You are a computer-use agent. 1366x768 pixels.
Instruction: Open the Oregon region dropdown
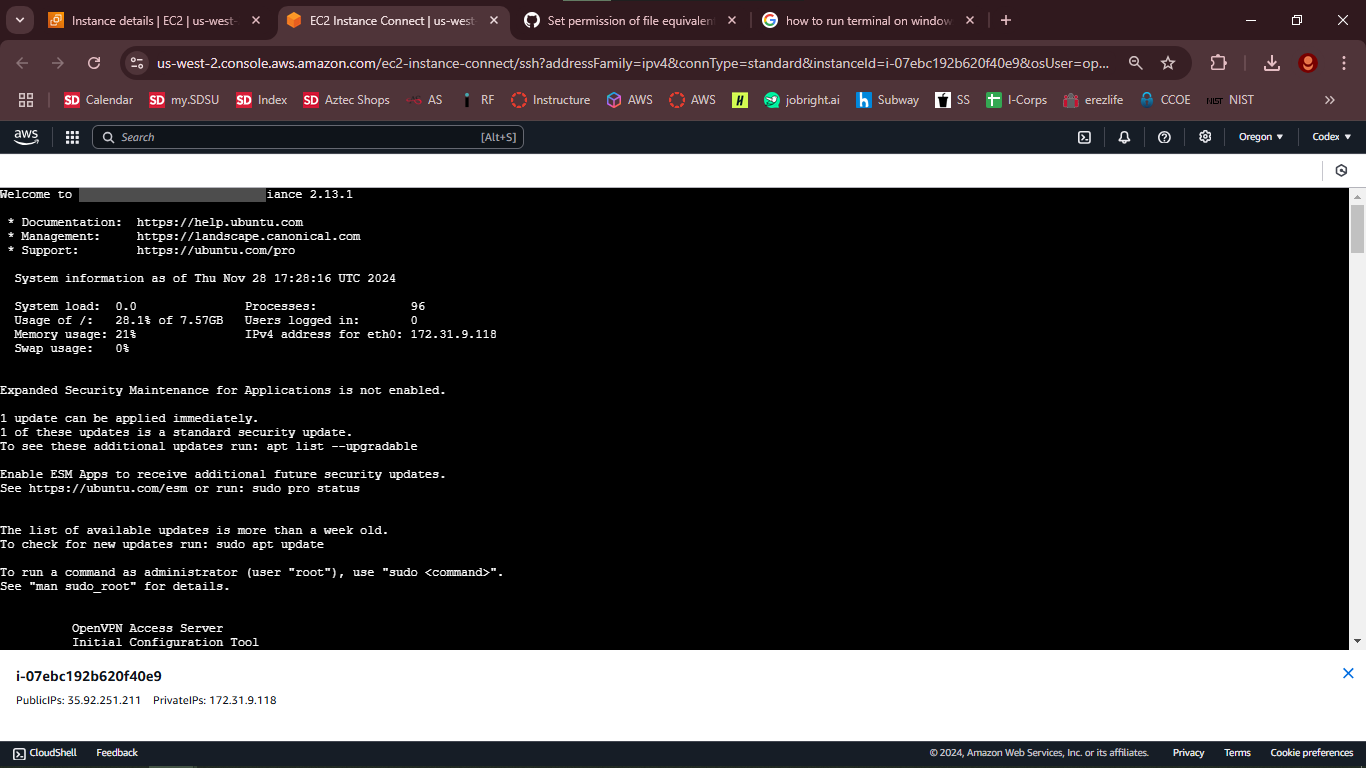1260,136
